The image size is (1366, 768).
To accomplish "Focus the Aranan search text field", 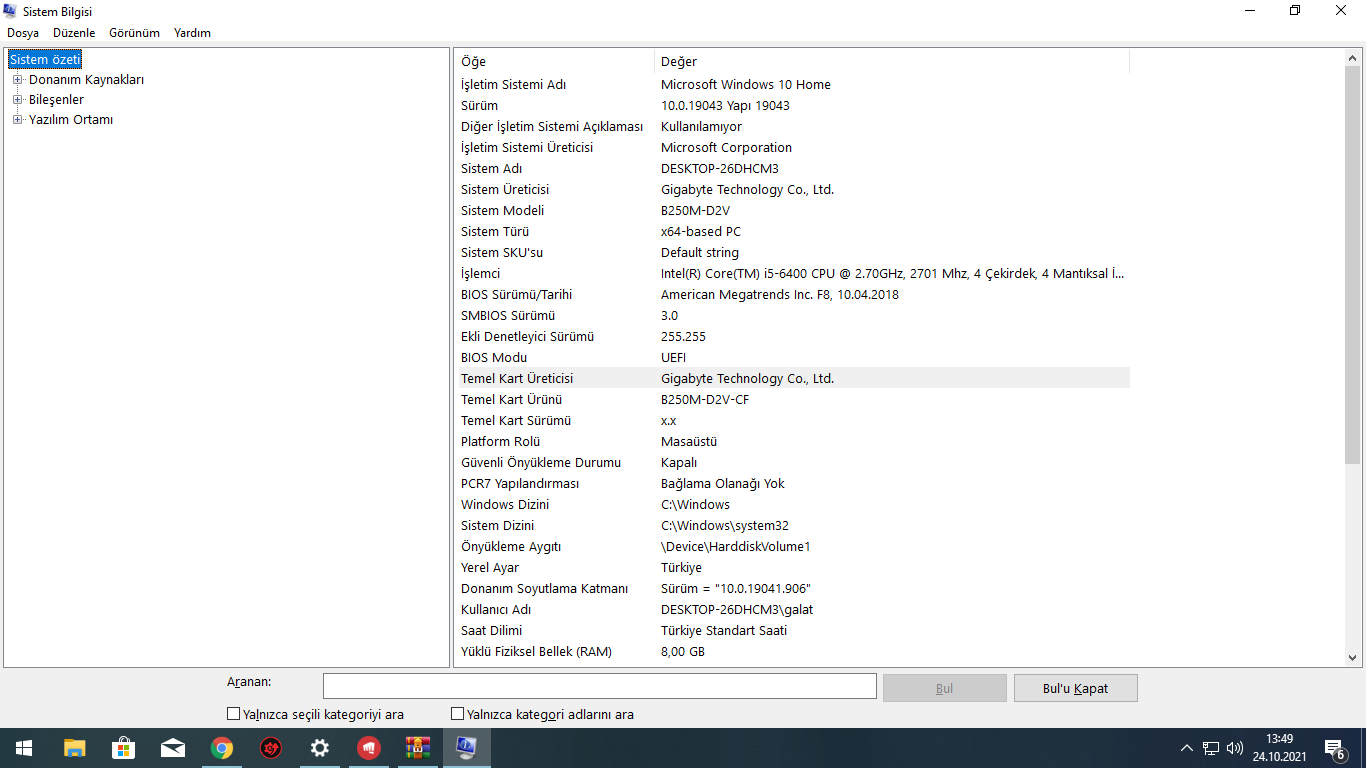I will 600,686.
